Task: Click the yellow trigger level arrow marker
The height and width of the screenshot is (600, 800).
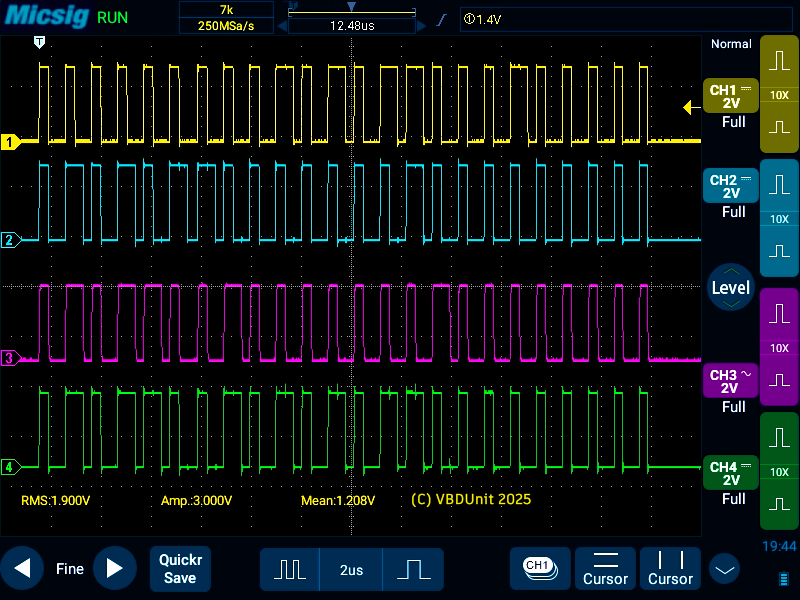Action: tap(689, 108)
